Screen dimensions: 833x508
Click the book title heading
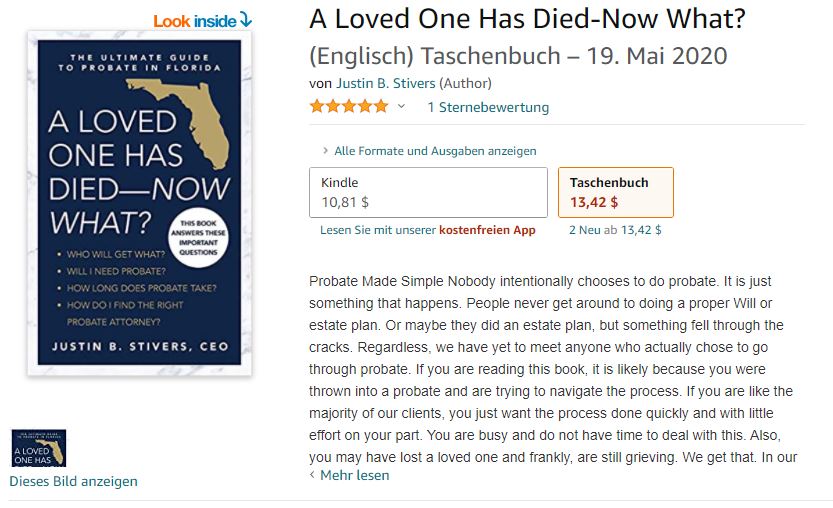tap(528, 19)
